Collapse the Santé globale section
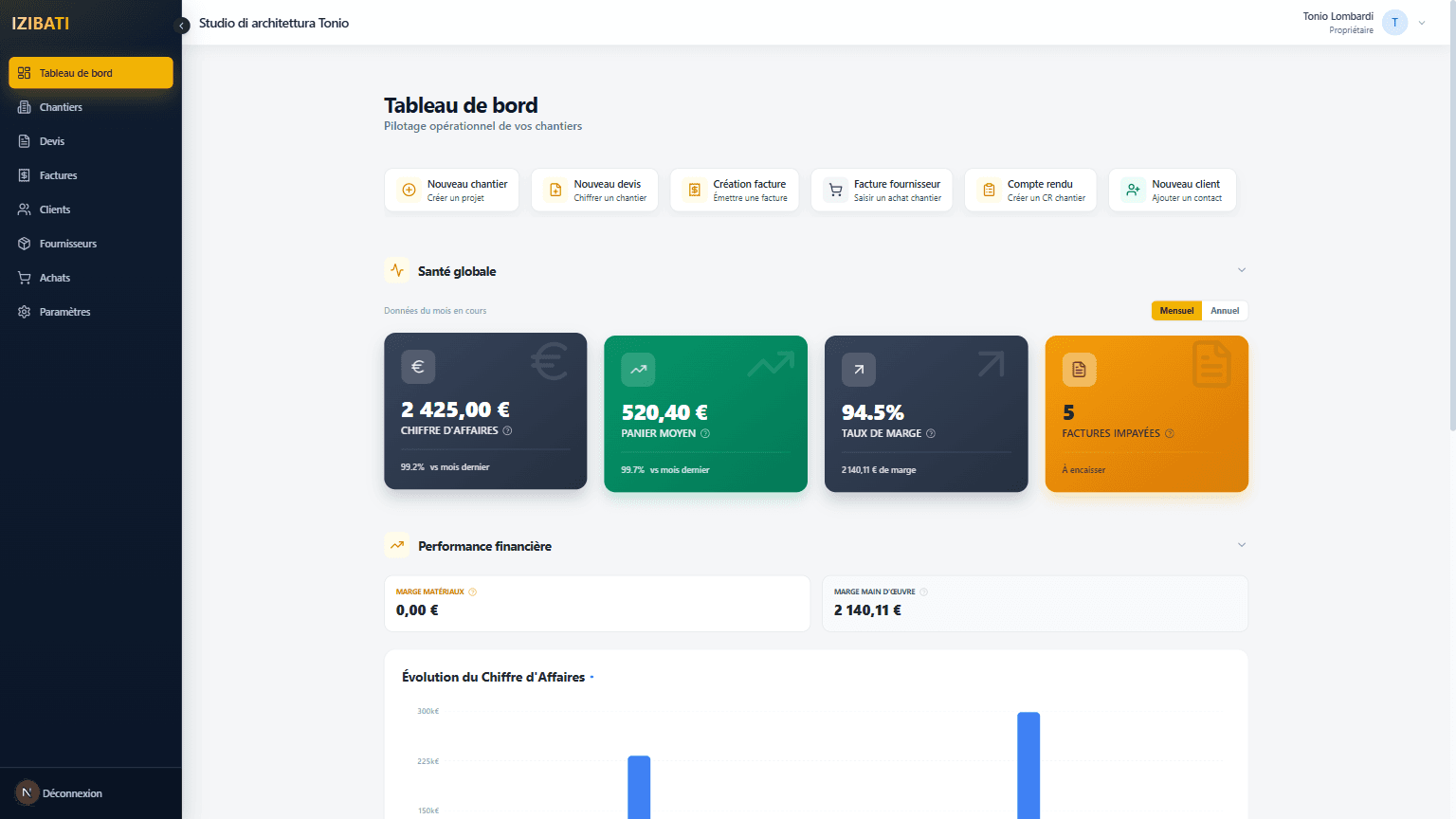 [1242, 271]
